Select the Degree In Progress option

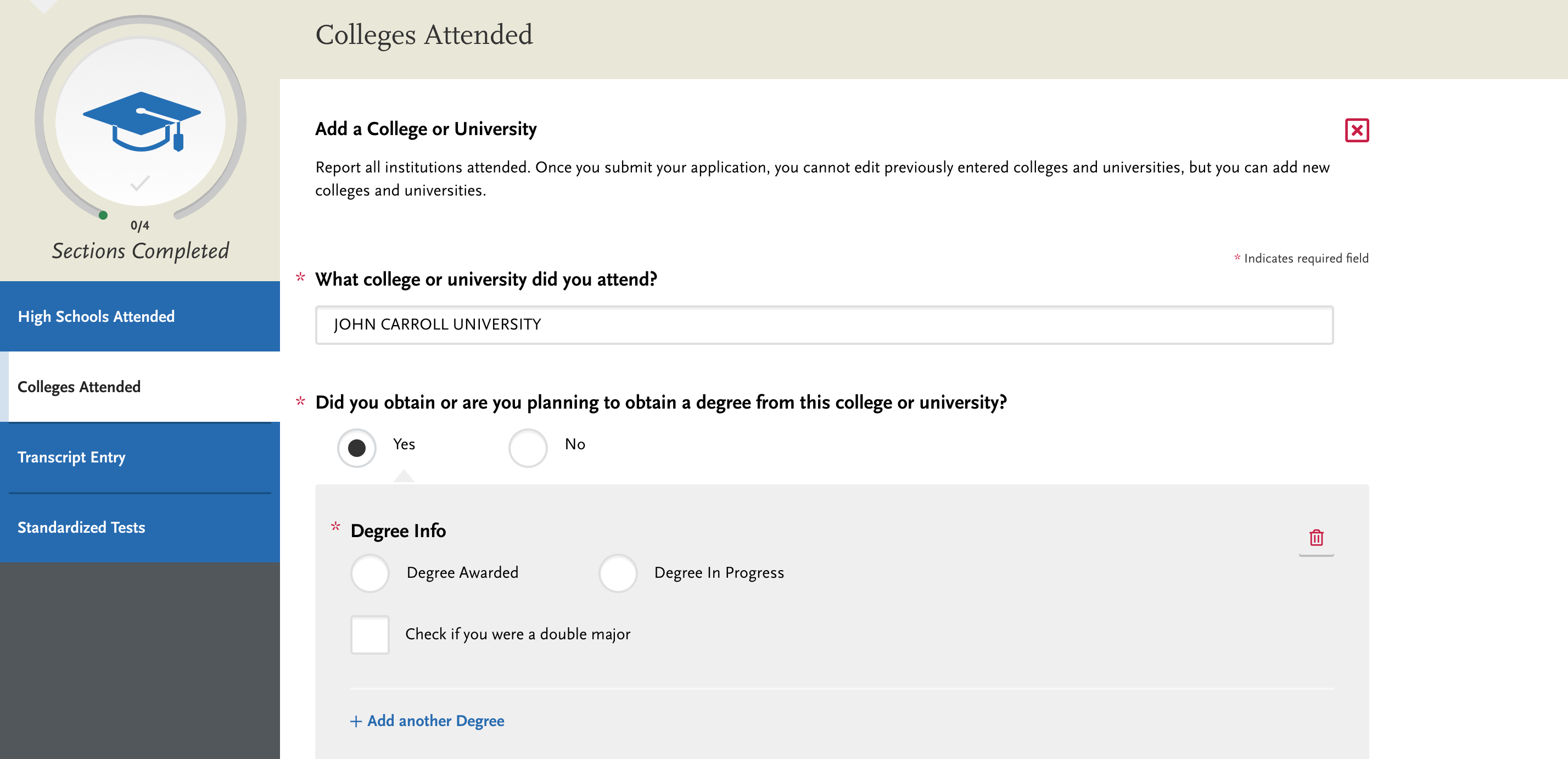point(617,573)
